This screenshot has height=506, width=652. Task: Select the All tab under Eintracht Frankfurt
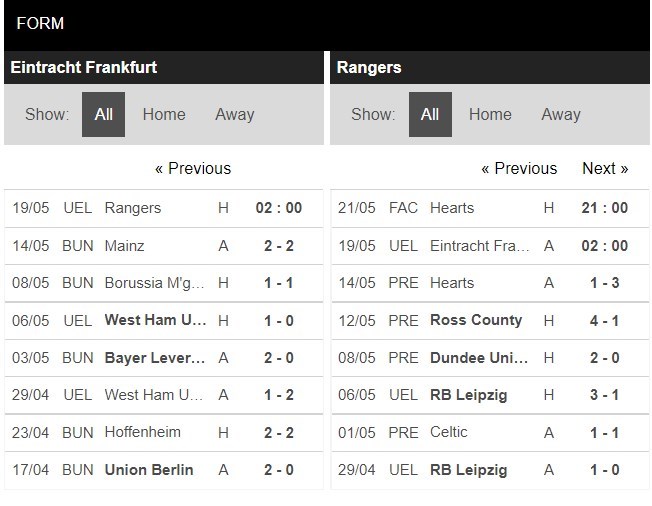pos(103,114)
